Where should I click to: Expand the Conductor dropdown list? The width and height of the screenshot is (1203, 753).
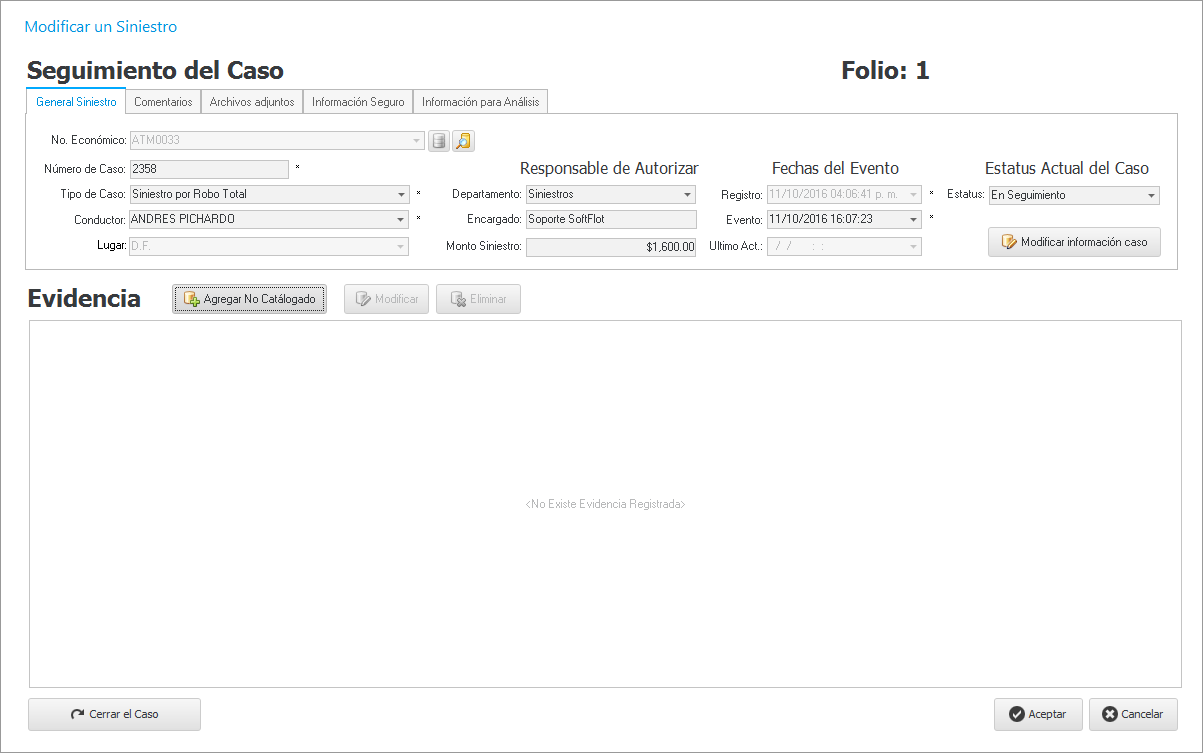(x=401, y=220)
